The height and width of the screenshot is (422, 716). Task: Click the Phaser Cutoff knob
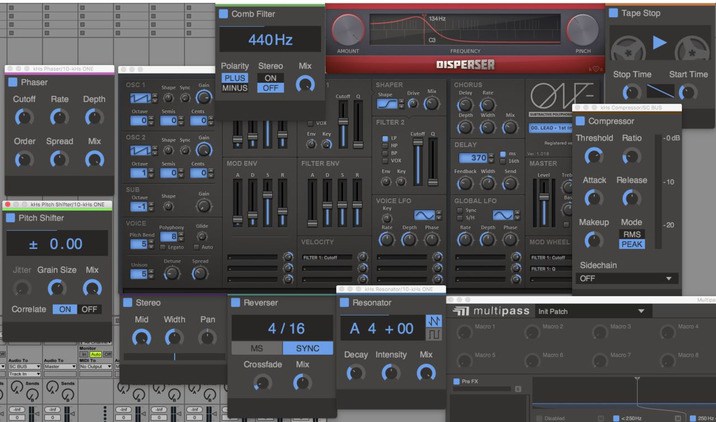pyautogui.click(x=24, y=117)
